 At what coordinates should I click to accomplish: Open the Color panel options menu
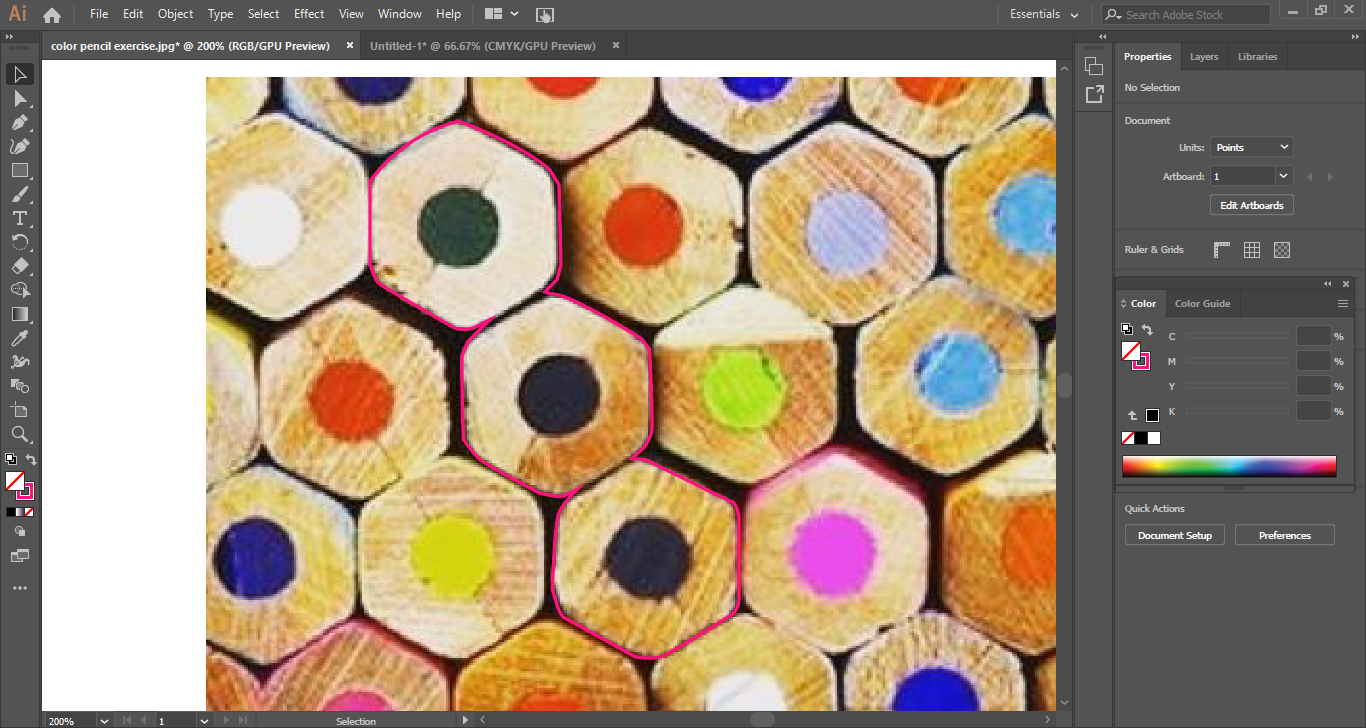[1343, 304]
